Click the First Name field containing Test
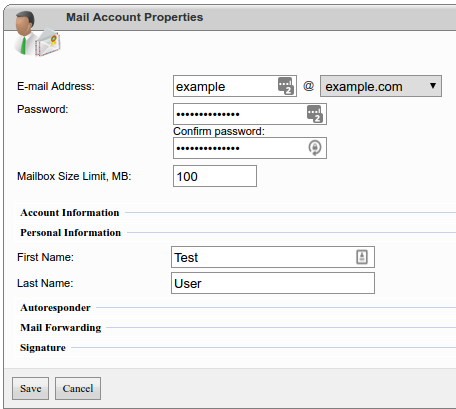 coord(273,257)
